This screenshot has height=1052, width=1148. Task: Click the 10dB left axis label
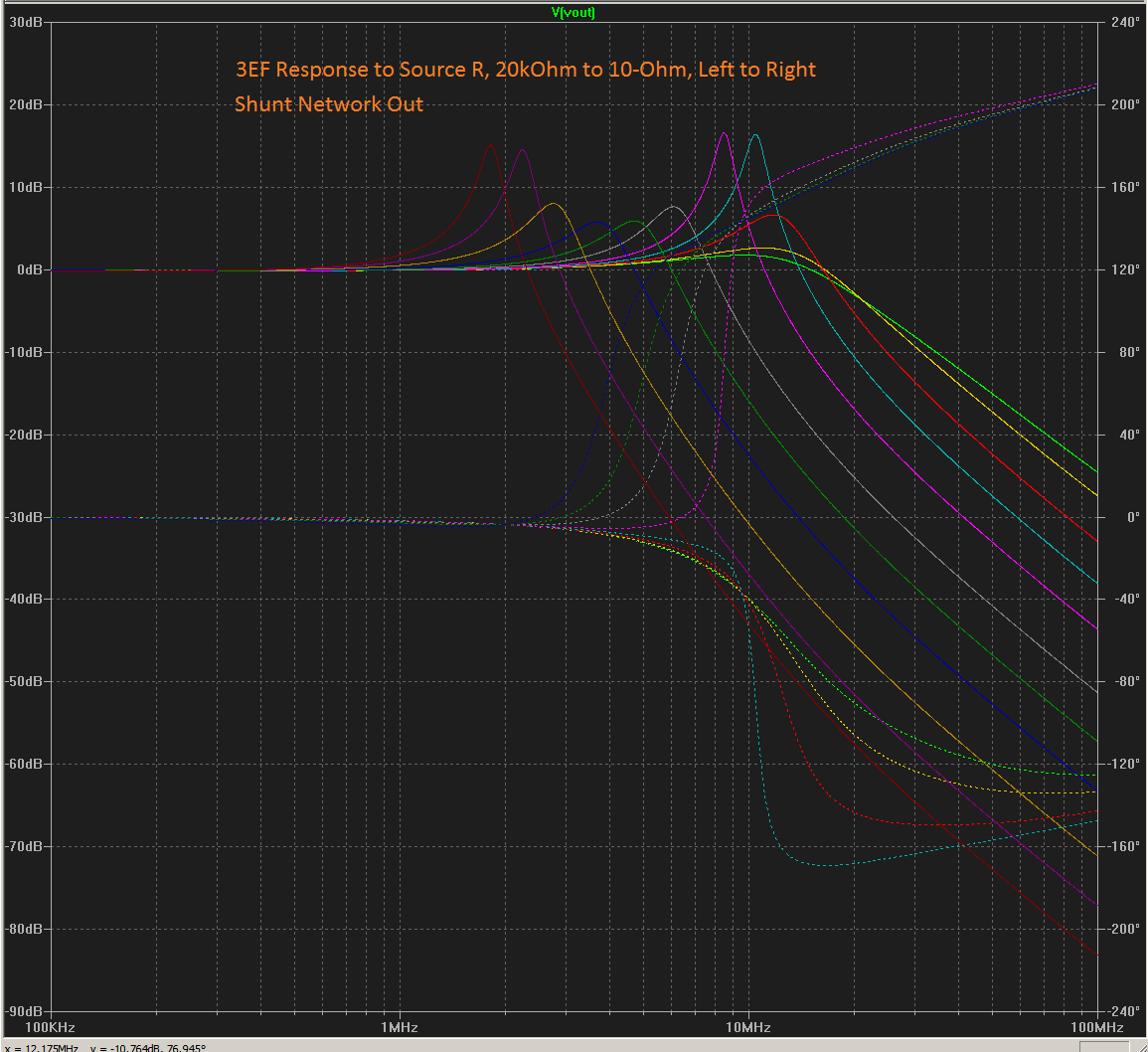pyautogui.click(x=26, y=188)
